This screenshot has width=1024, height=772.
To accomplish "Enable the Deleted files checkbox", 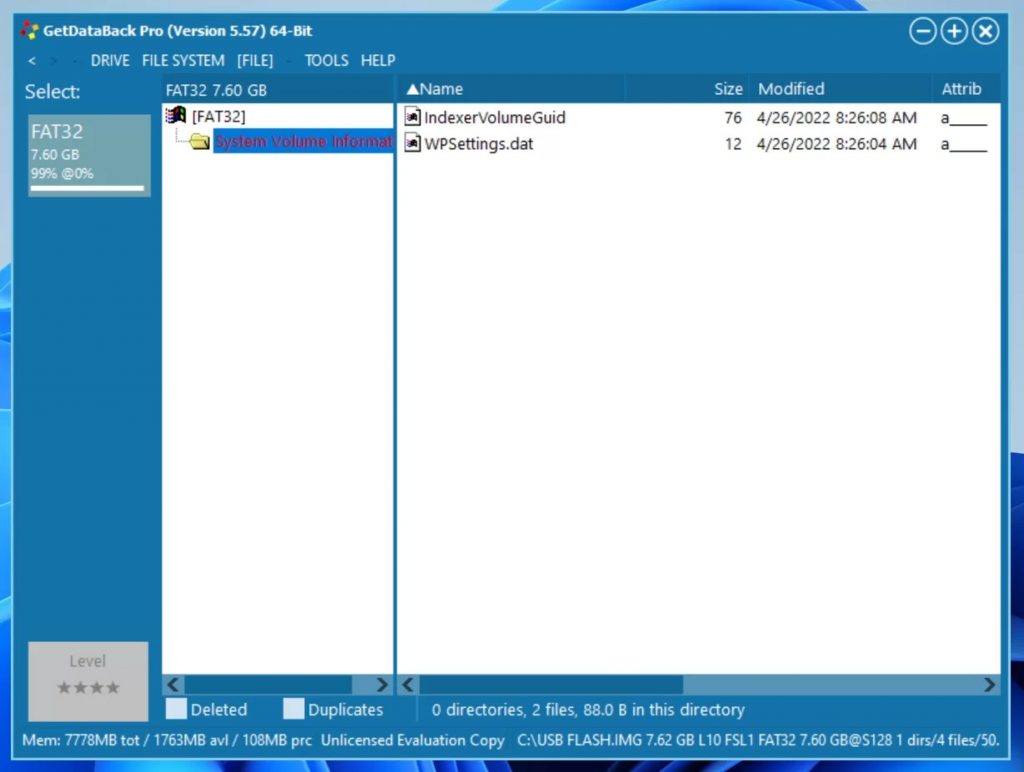I will tap(176, 709).
